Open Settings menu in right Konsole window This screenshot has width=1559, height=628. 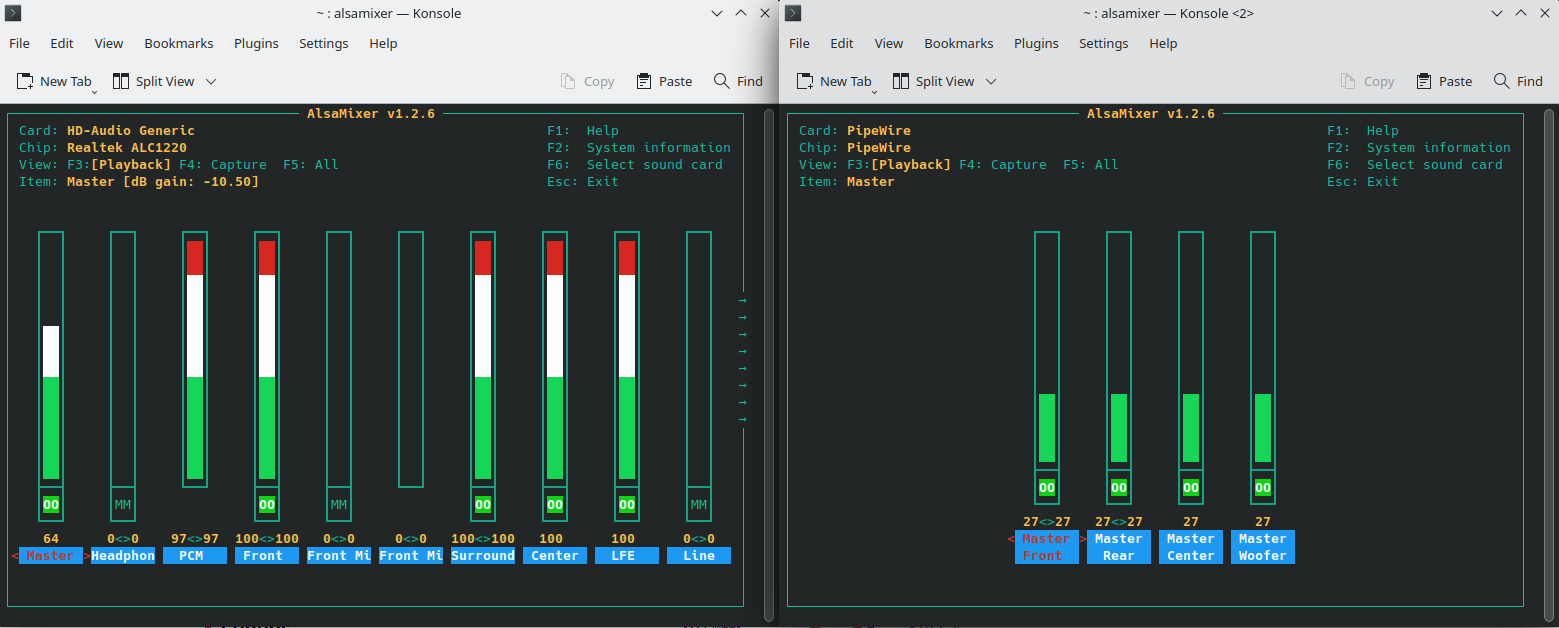pos(1103,43)
